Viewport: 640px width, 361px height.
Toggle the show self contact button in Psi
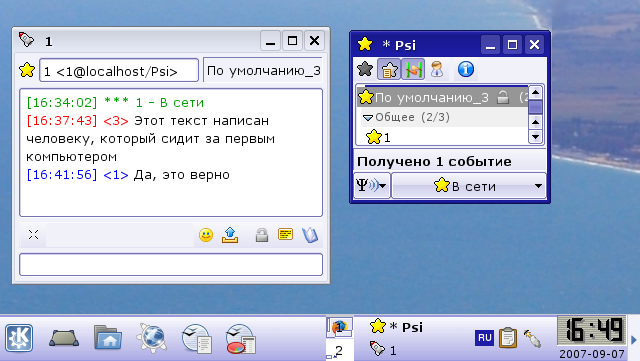[x=437, y=69]
